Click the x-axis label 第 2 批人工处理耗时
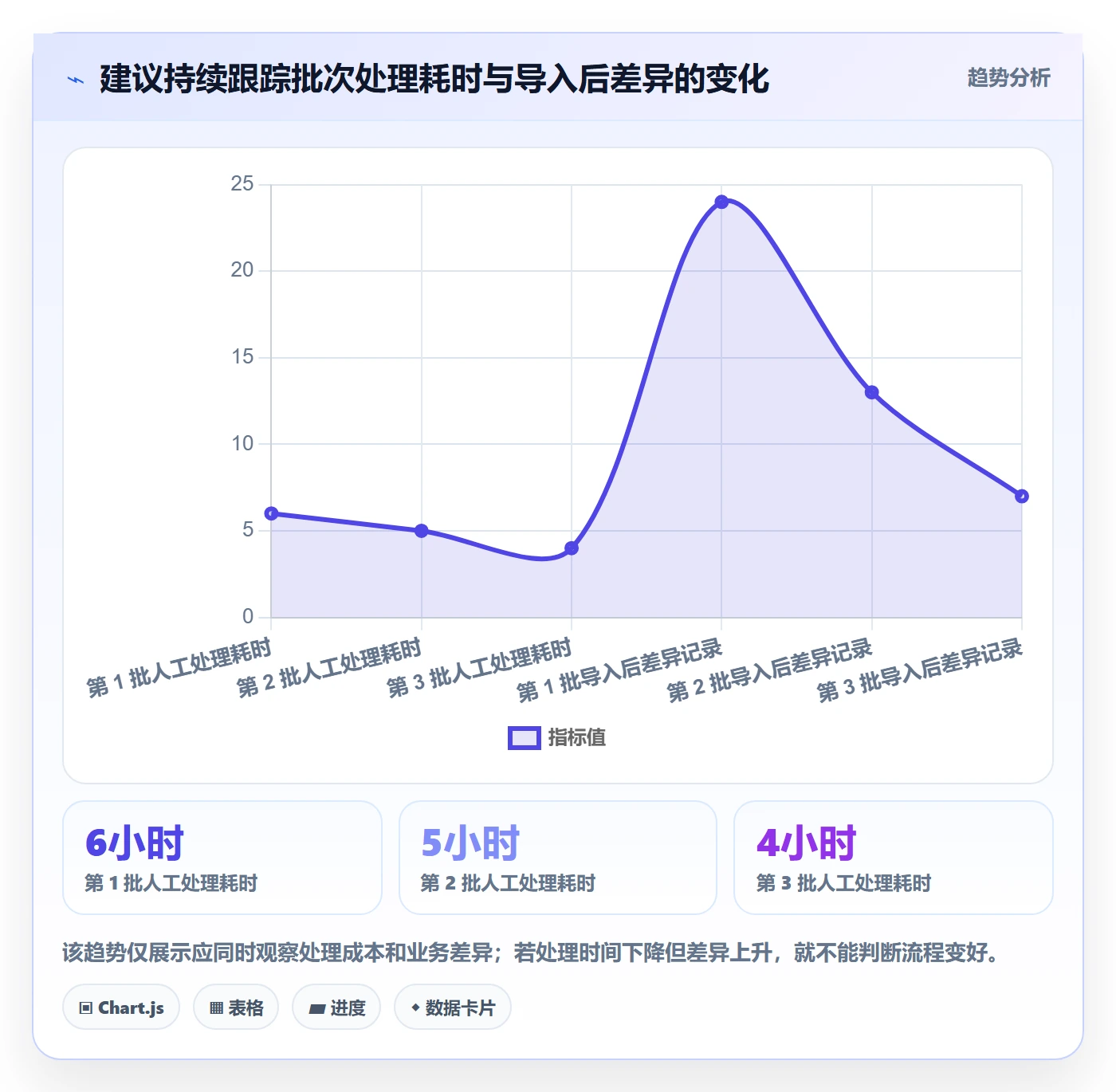The image size is (1116, 1092). (x=329, y=668)
